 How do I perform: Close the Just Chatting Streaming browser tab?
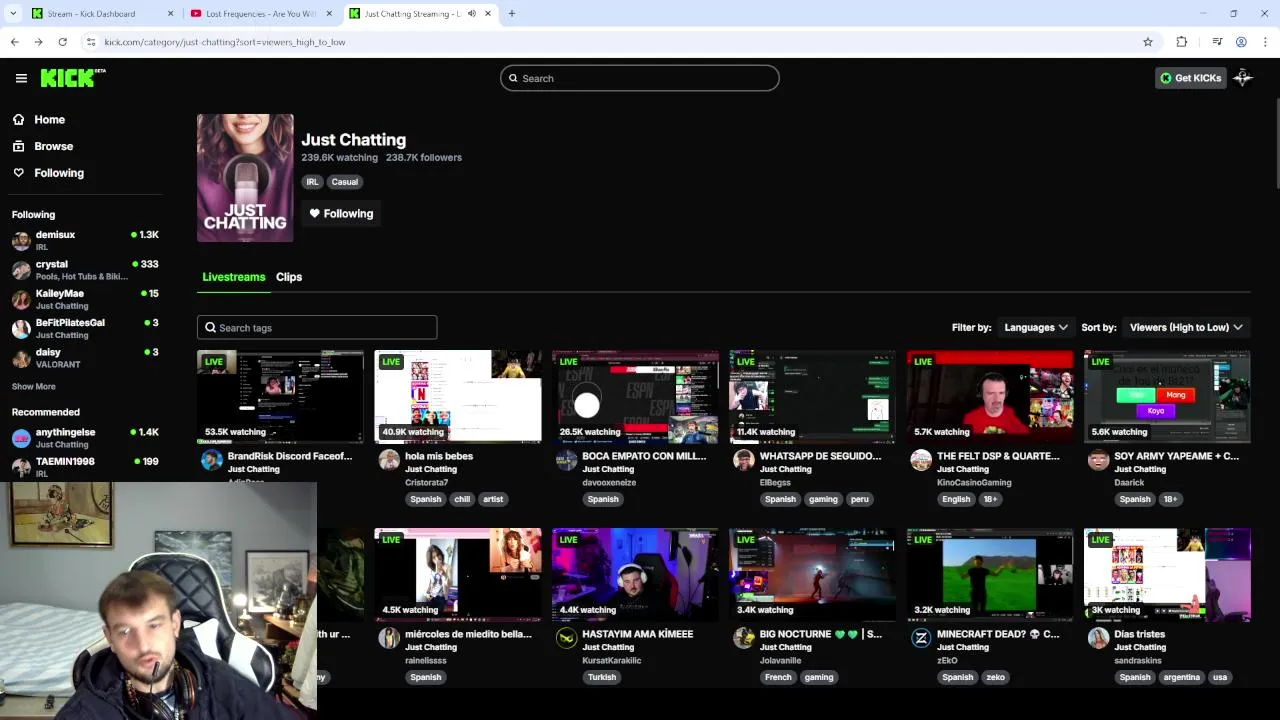pos(488,14)
